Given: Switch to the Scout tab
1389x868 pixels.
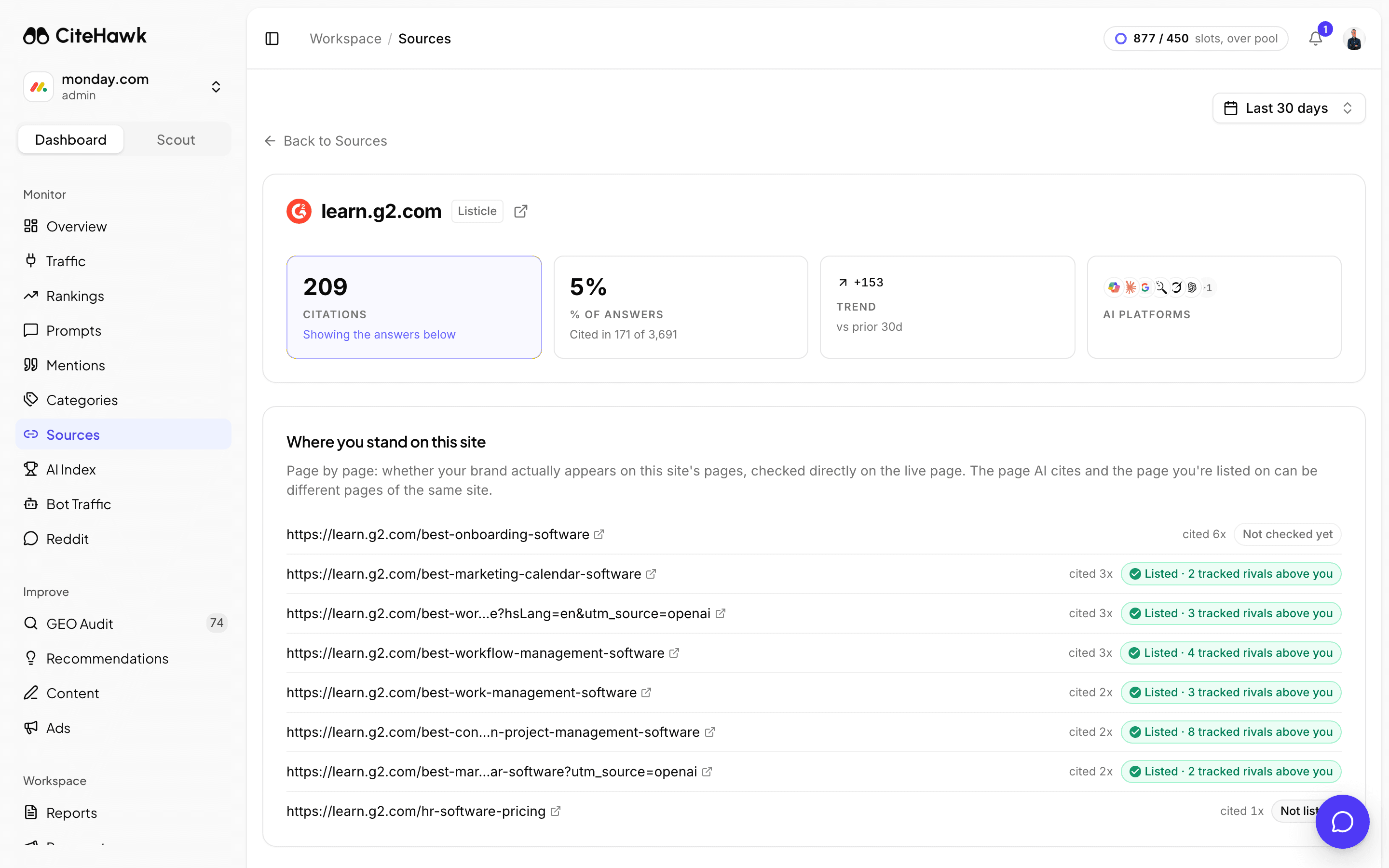Looking at the screenshot, I should tap(176, 139).
